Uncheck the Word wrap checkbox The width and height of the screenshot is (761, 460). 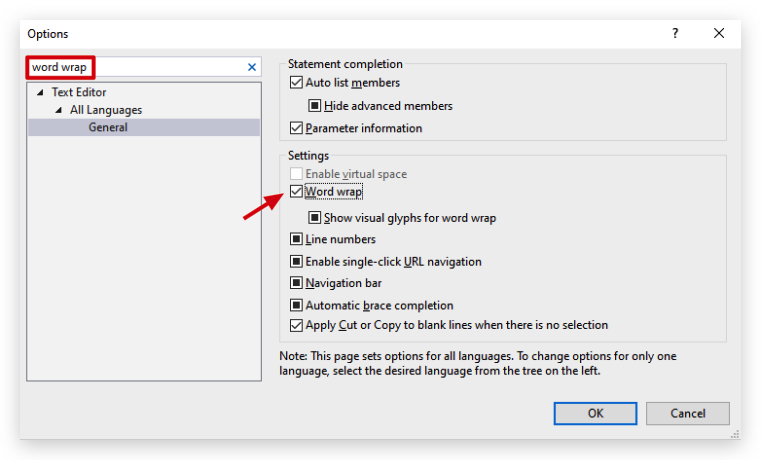(x=296, y=192)
